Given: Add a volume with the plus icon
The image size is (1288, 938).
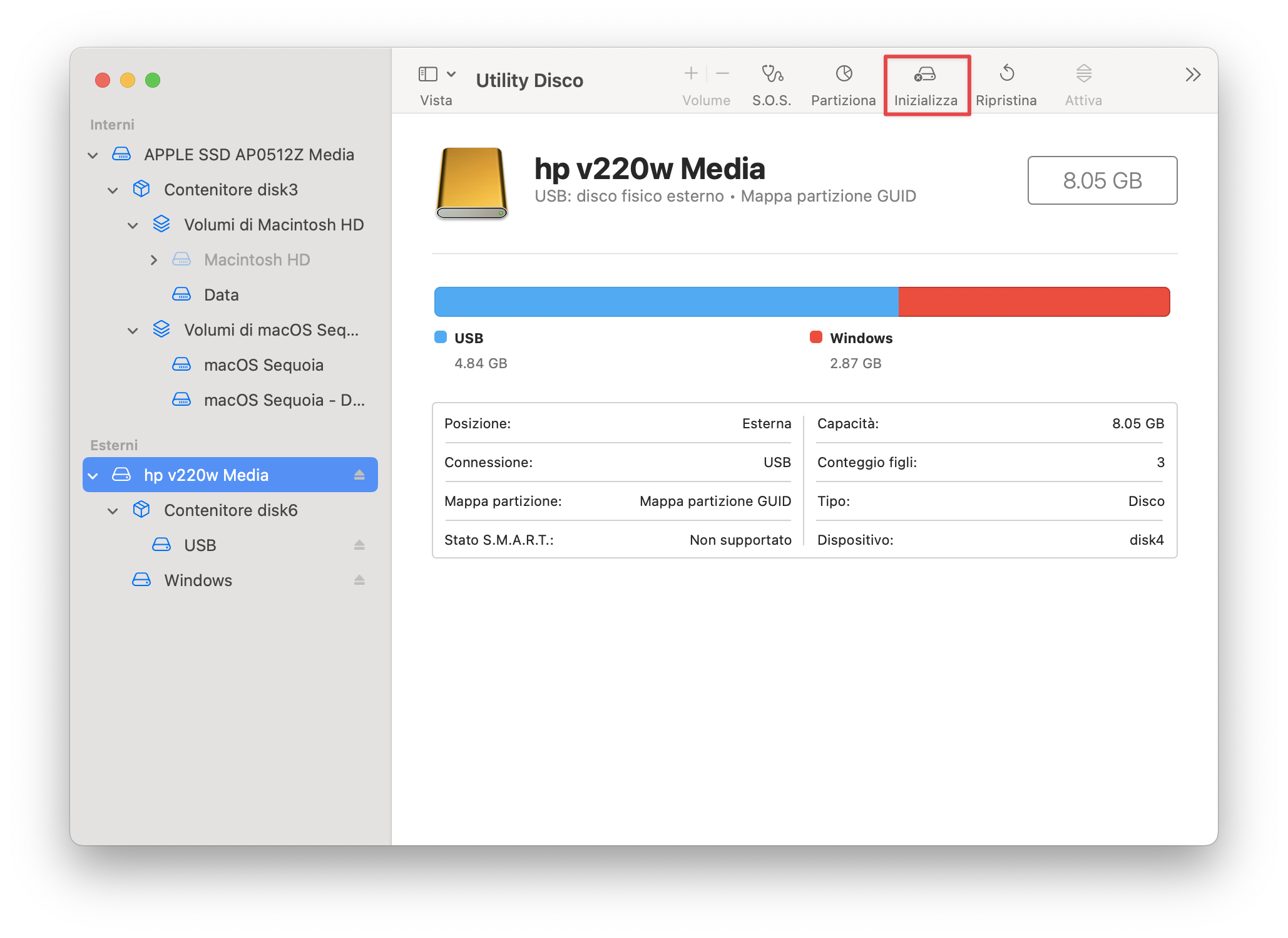Looking at the screenshot, I should (691, 74).
